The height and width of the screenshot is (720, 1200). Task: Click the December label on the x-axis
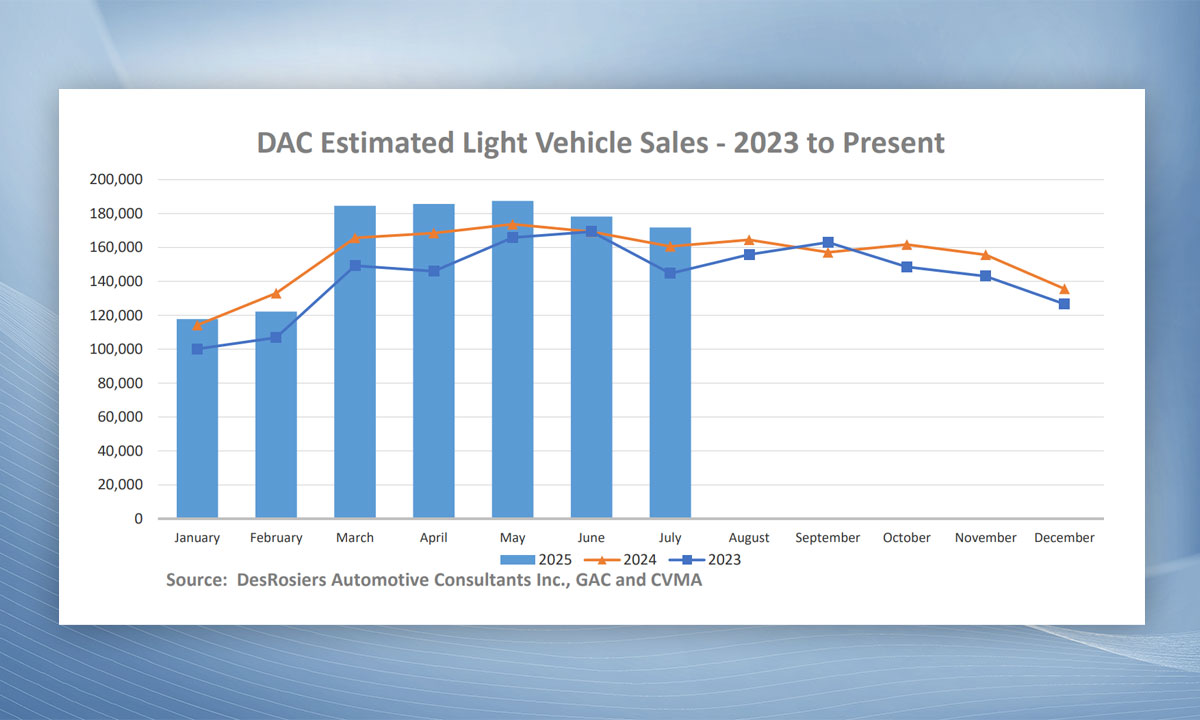point(1064,538)
